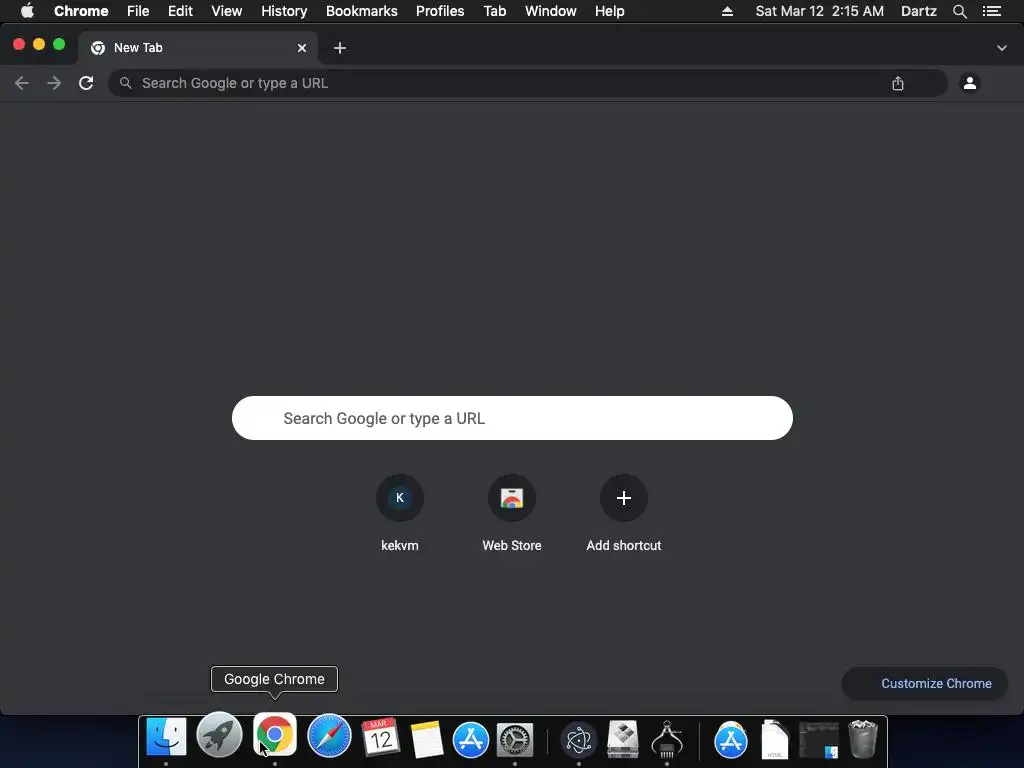
Task: Open Calendar from the dock
Action: tap(381, 737)
